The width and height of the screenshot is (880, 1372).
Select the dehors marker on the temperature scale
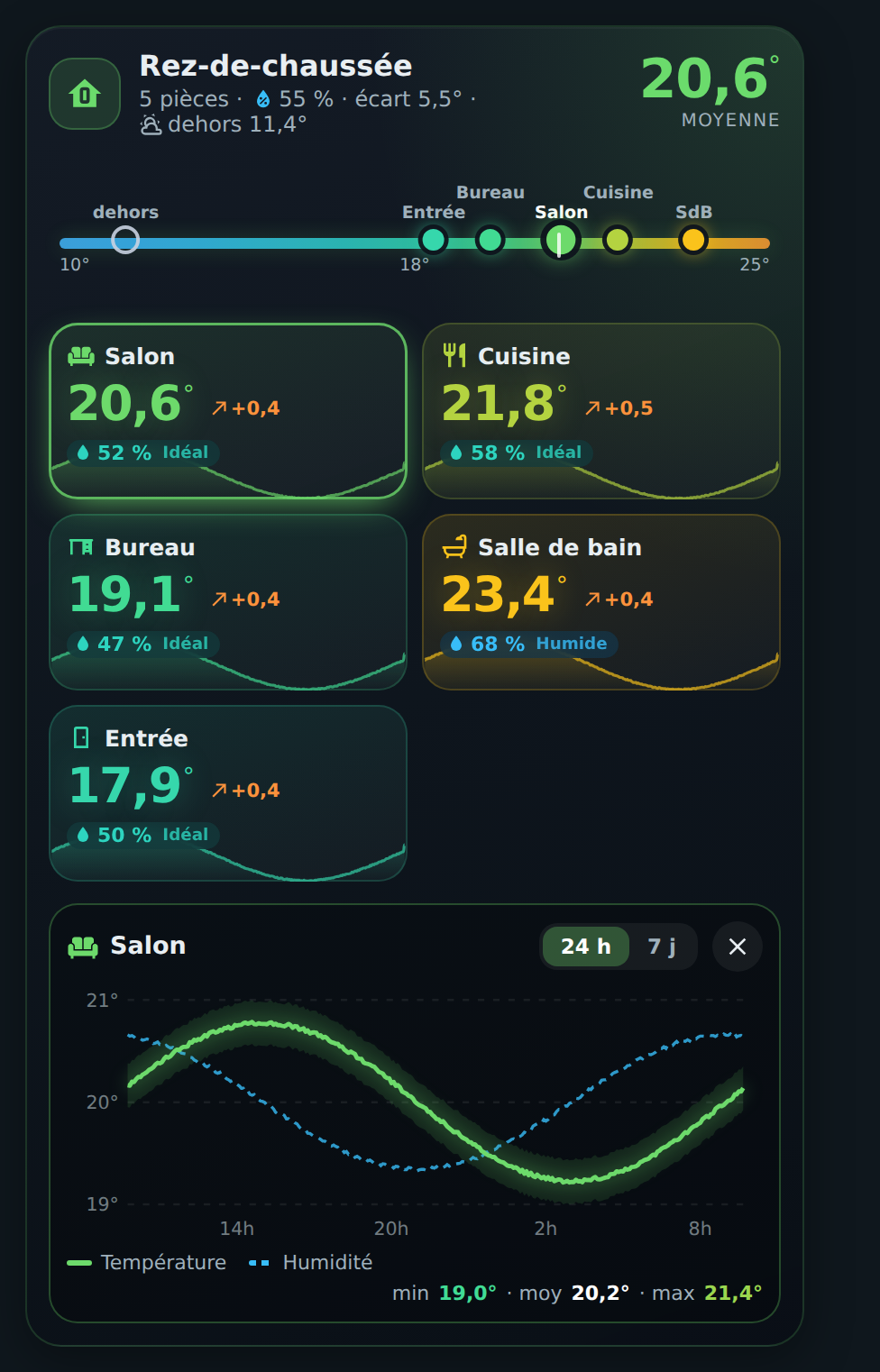click(x=125, y=240)
